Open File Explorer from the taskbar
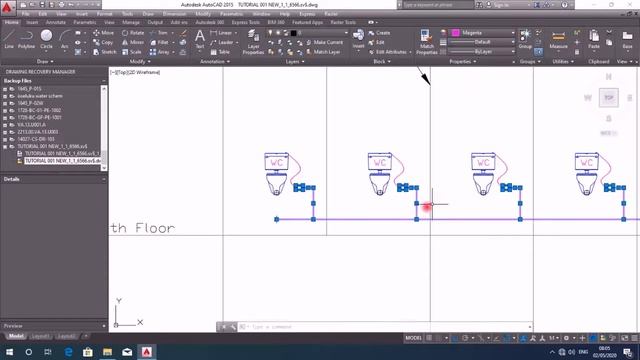Screen dimensions: 640x360 click(107, 352)
